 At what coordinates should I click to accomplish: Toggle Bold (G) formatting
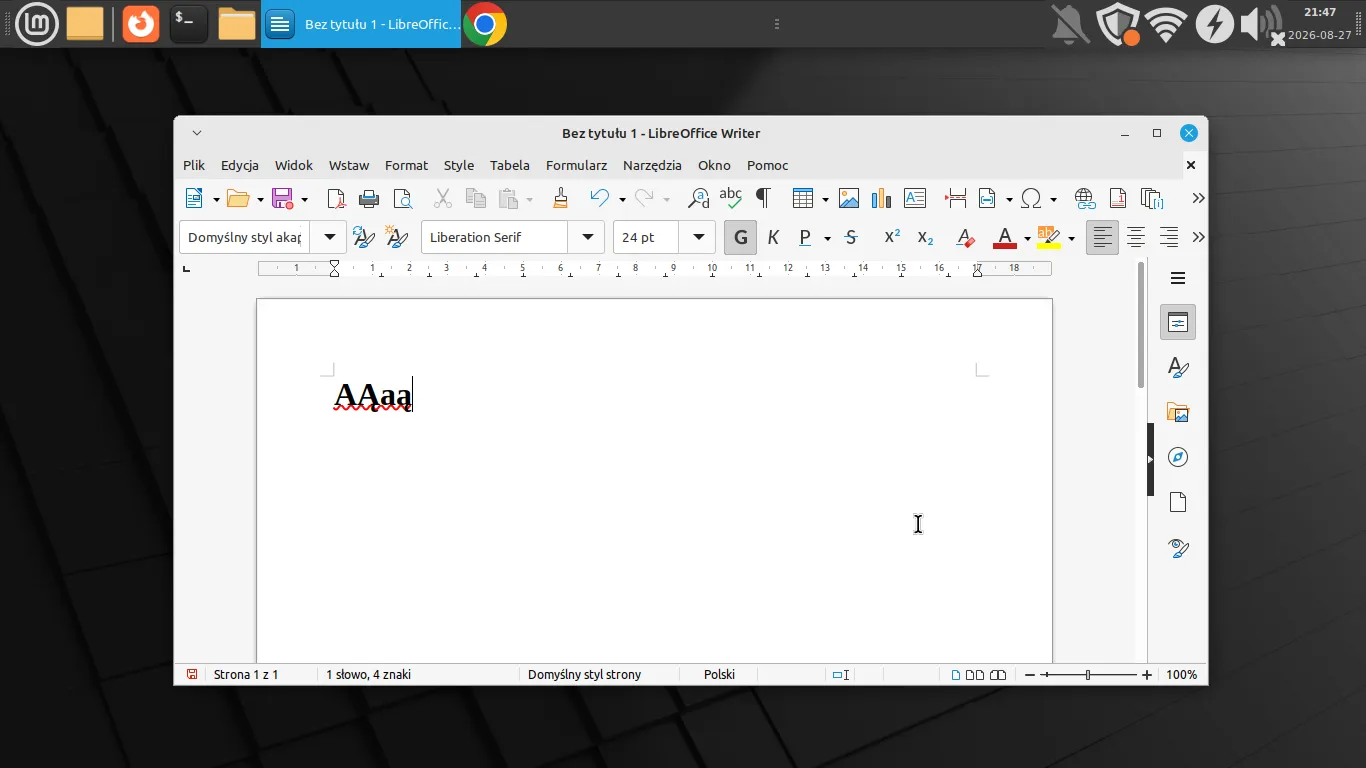tap(740, 238)
